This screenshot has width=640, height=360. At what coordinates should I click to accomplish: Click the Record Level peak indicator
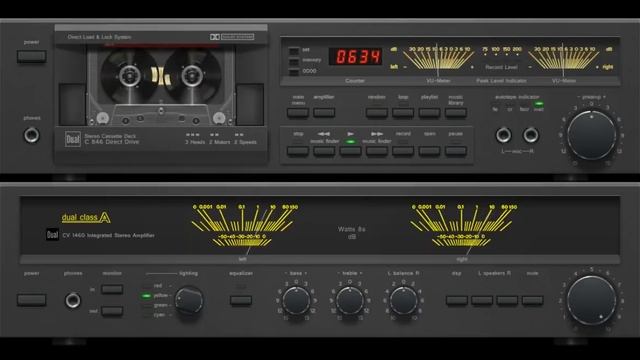pyautogui.click(x=501, y=58)
